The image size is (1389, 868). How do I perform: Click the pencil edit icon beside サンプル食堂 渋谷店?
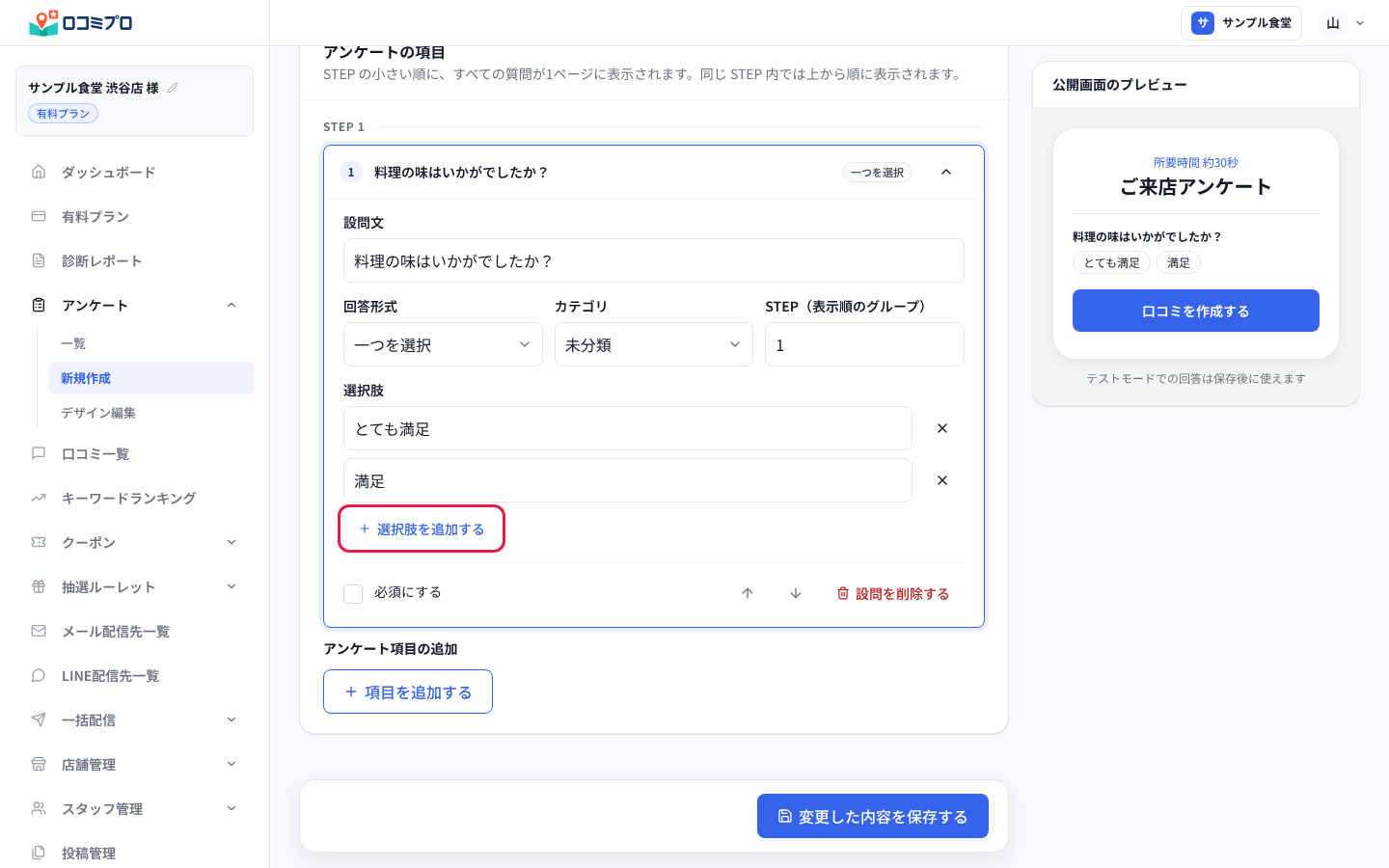pyautogui.click(x=173, y=88)
